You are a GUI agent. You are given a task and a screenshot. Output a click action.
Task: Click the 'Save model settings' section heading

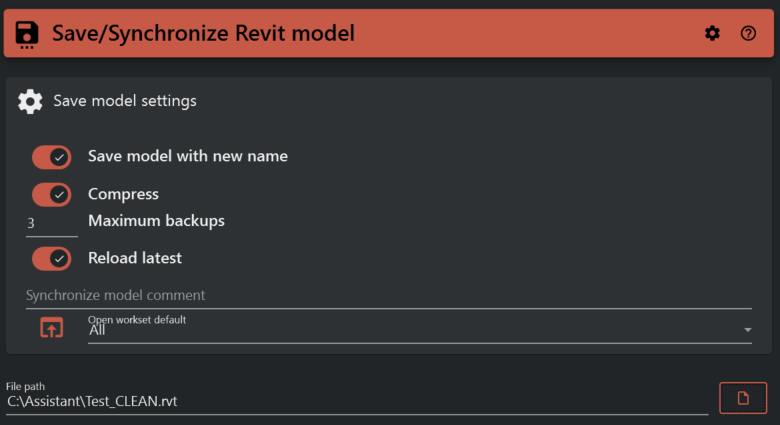point(125,101)
